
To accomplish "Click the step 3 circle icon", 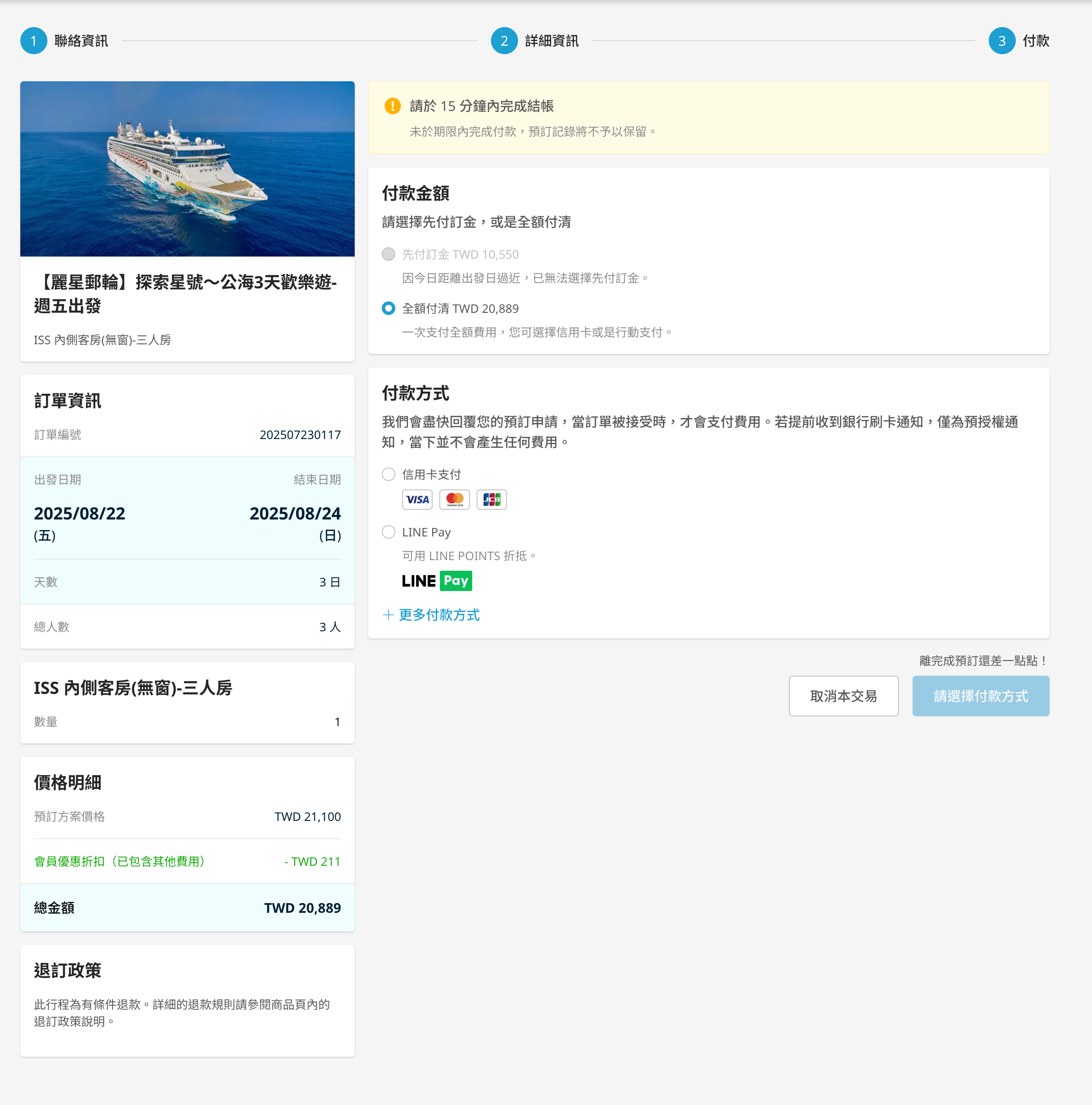I will [x=1002, y=41].
